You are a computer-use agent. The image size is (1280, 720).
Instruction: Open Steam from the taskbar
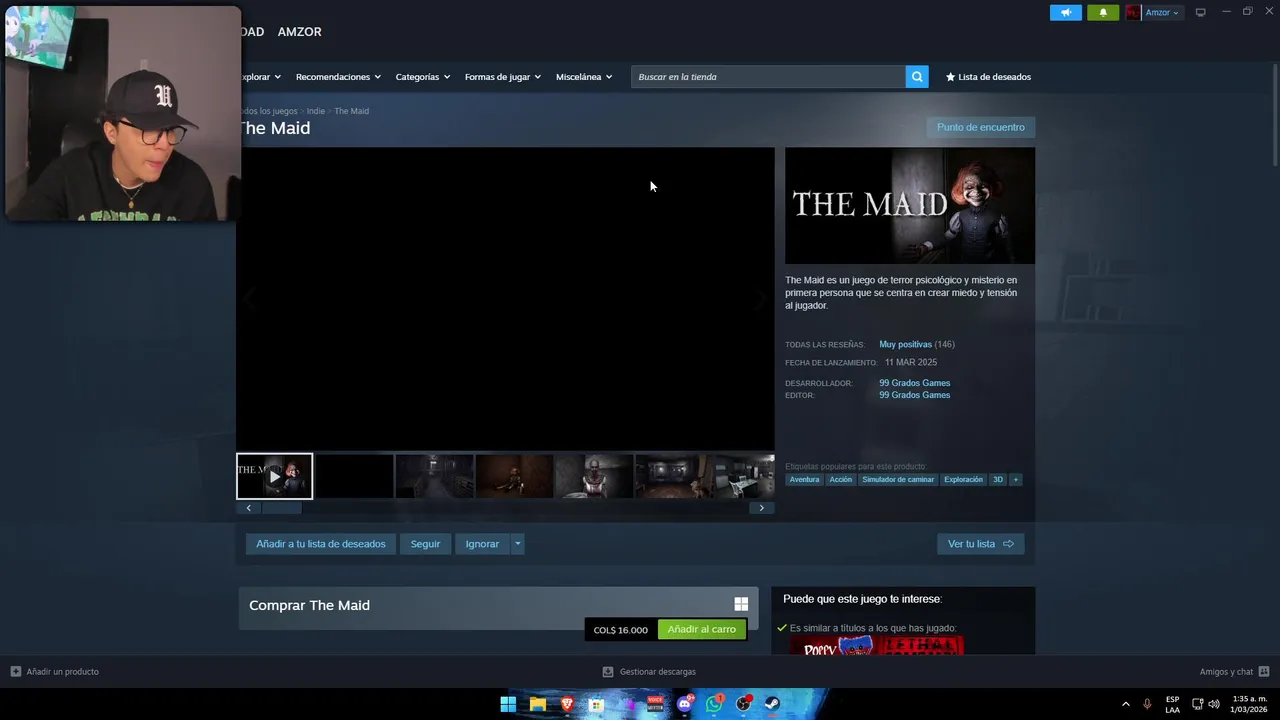pos(773,704)
